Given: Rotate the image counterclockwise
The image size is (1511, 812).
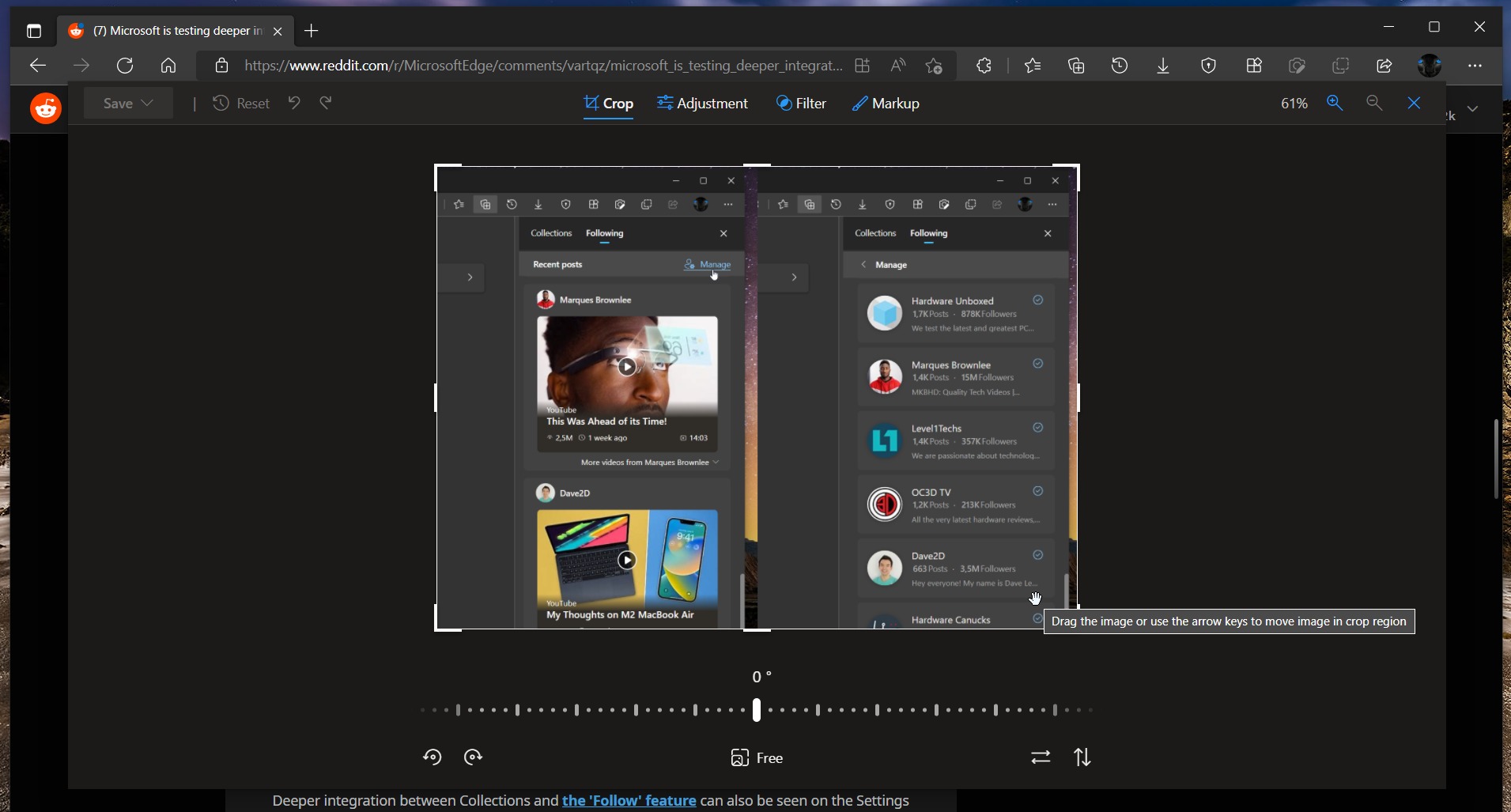Looking at the screenshot, I should [433, 757].
